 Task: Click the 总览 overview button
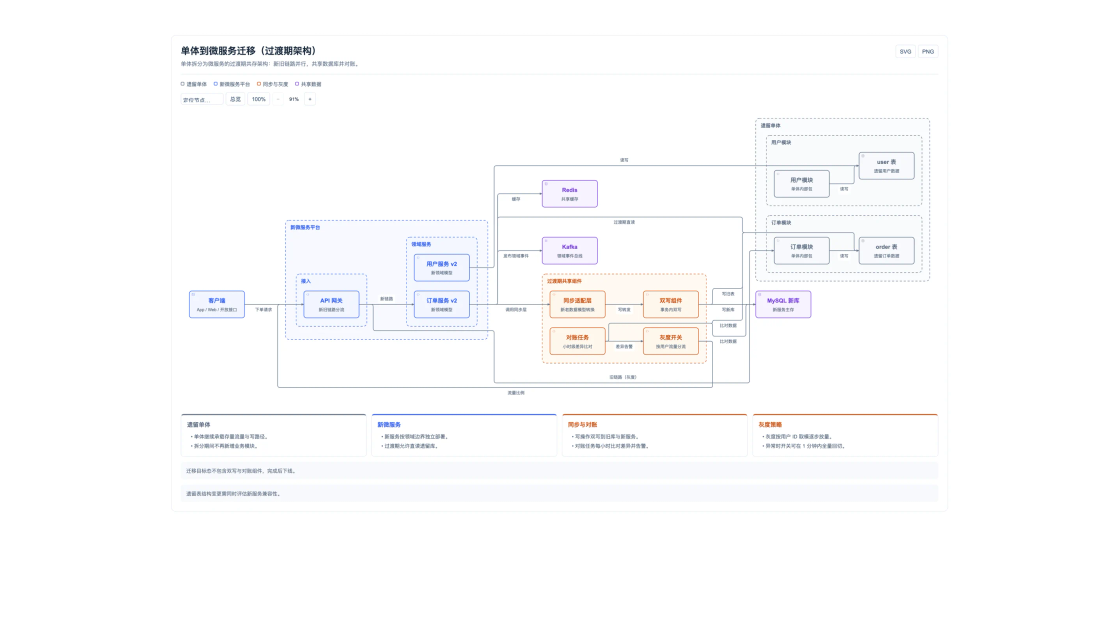235,99
